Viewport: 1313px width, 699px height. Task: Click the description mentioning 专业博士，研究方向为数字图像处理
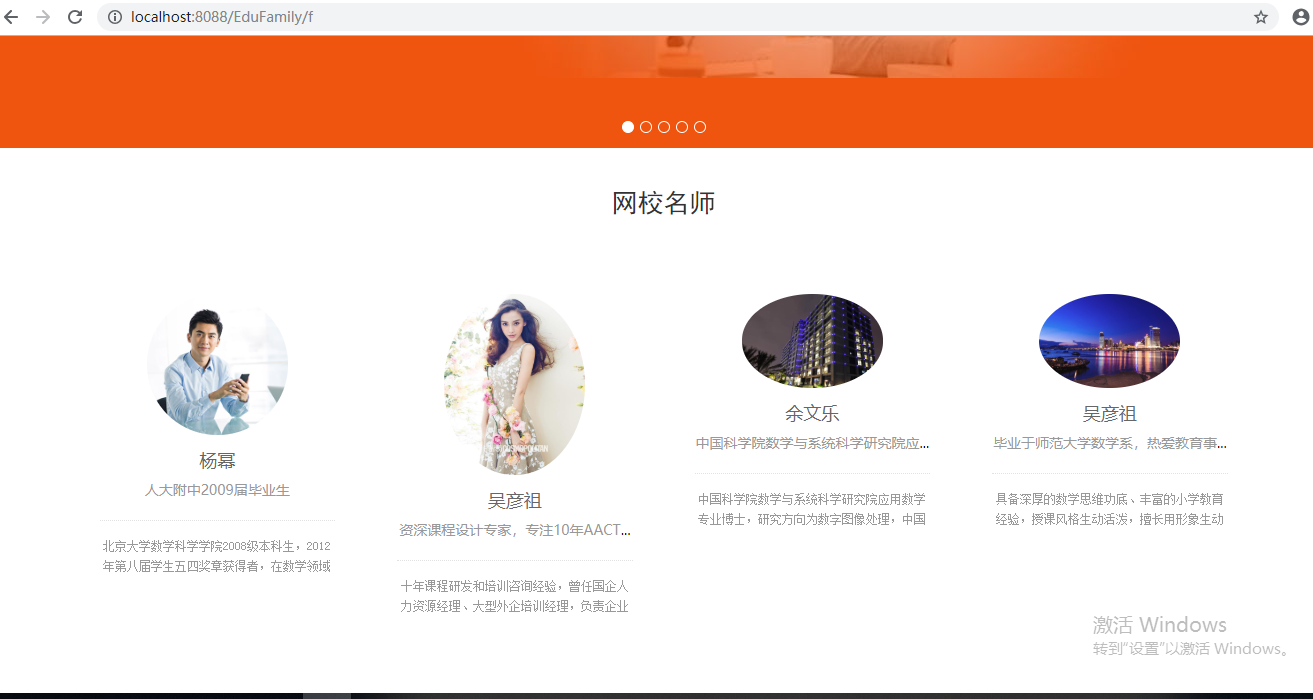812,509
